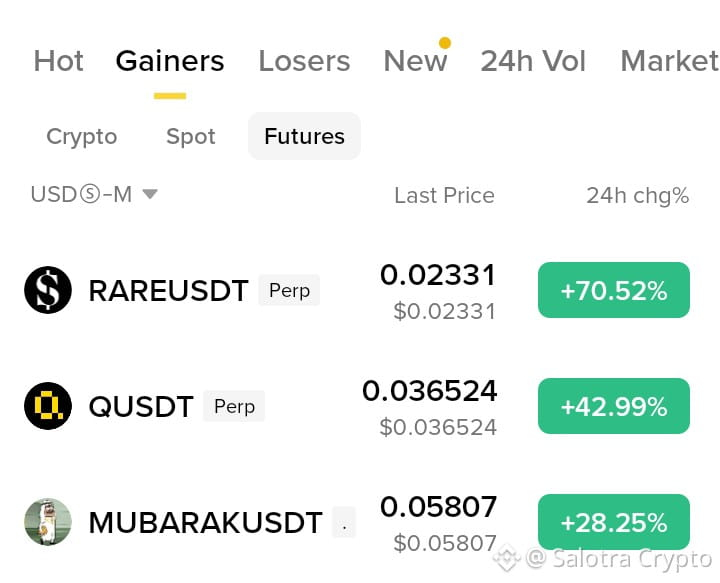
Task: Switch to the Hot tab
Action: click(x=58, y=61)
